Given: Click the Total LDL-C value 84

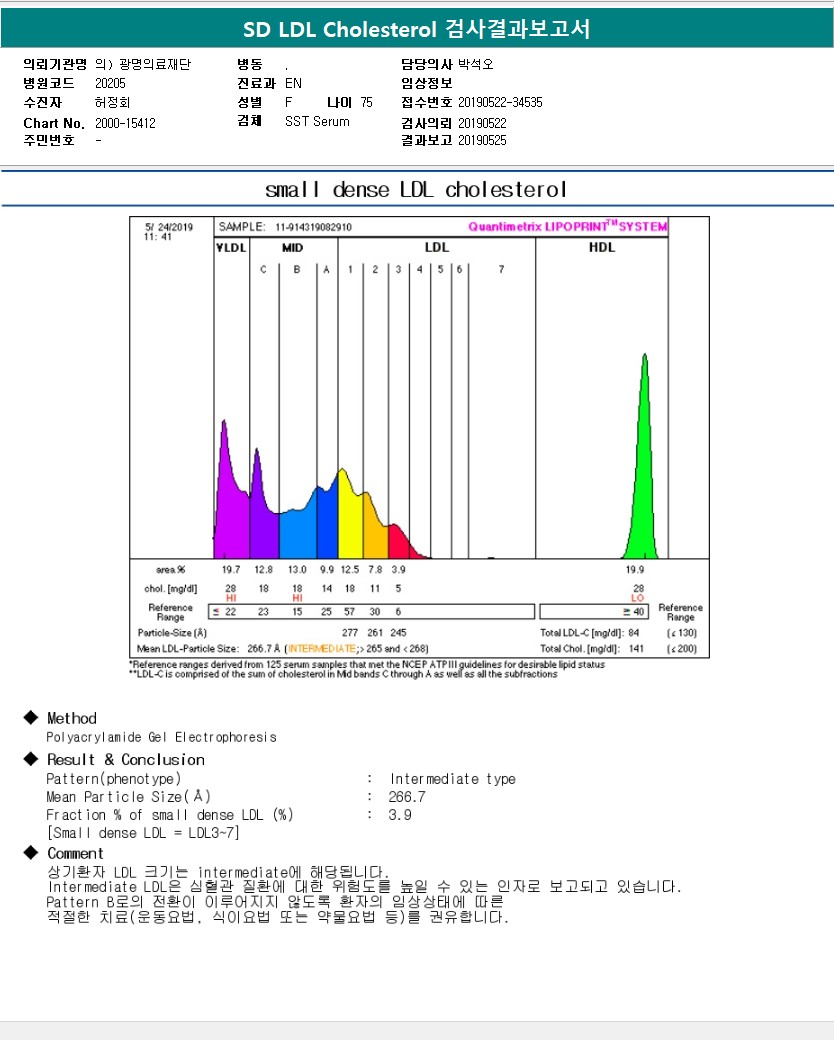Looking at the screenshot, I should pyautogui.click(x=633, y=633).
